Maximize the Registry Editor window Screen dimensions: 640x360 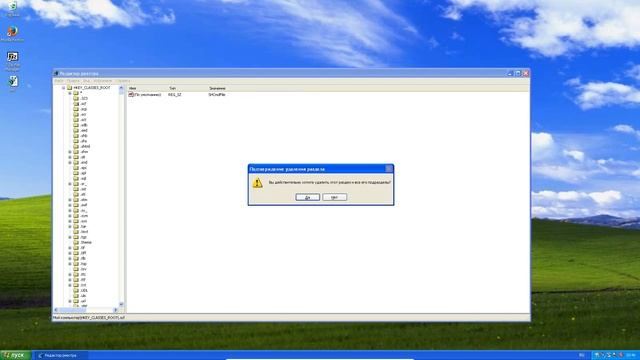click(518, 73)
